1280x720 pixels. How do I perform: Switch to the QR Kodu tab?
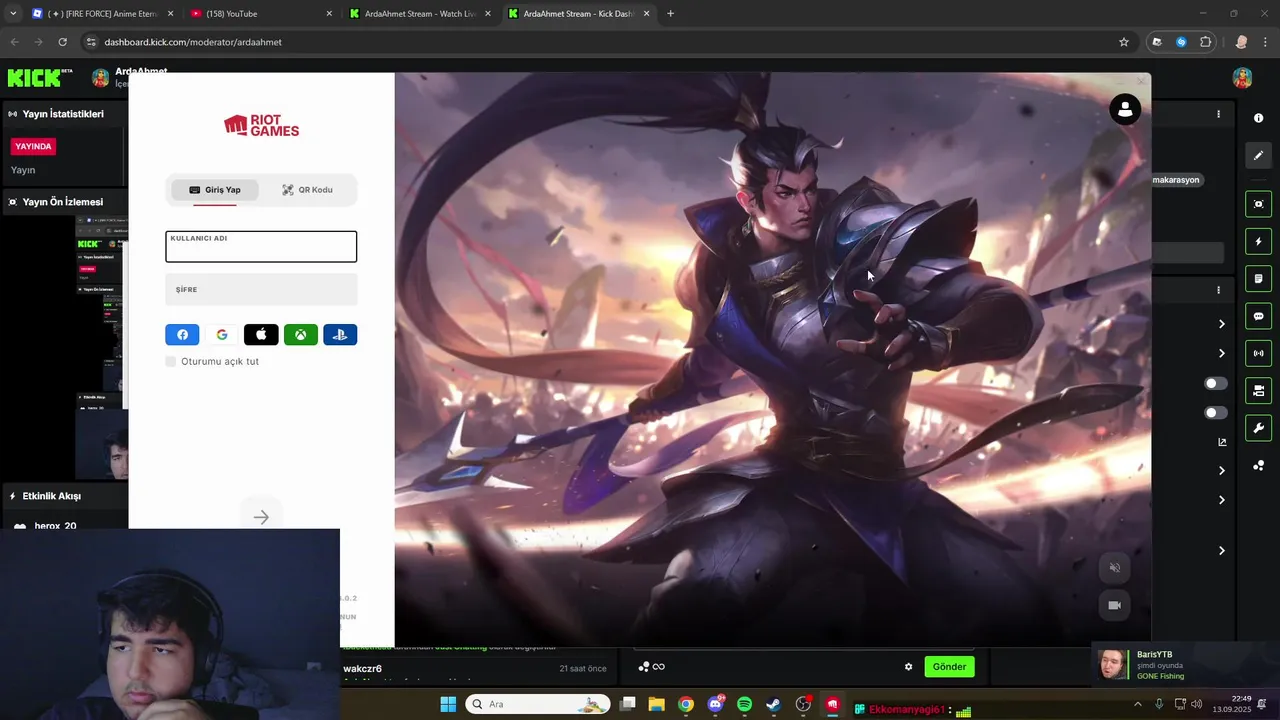[x=307, y=190]
